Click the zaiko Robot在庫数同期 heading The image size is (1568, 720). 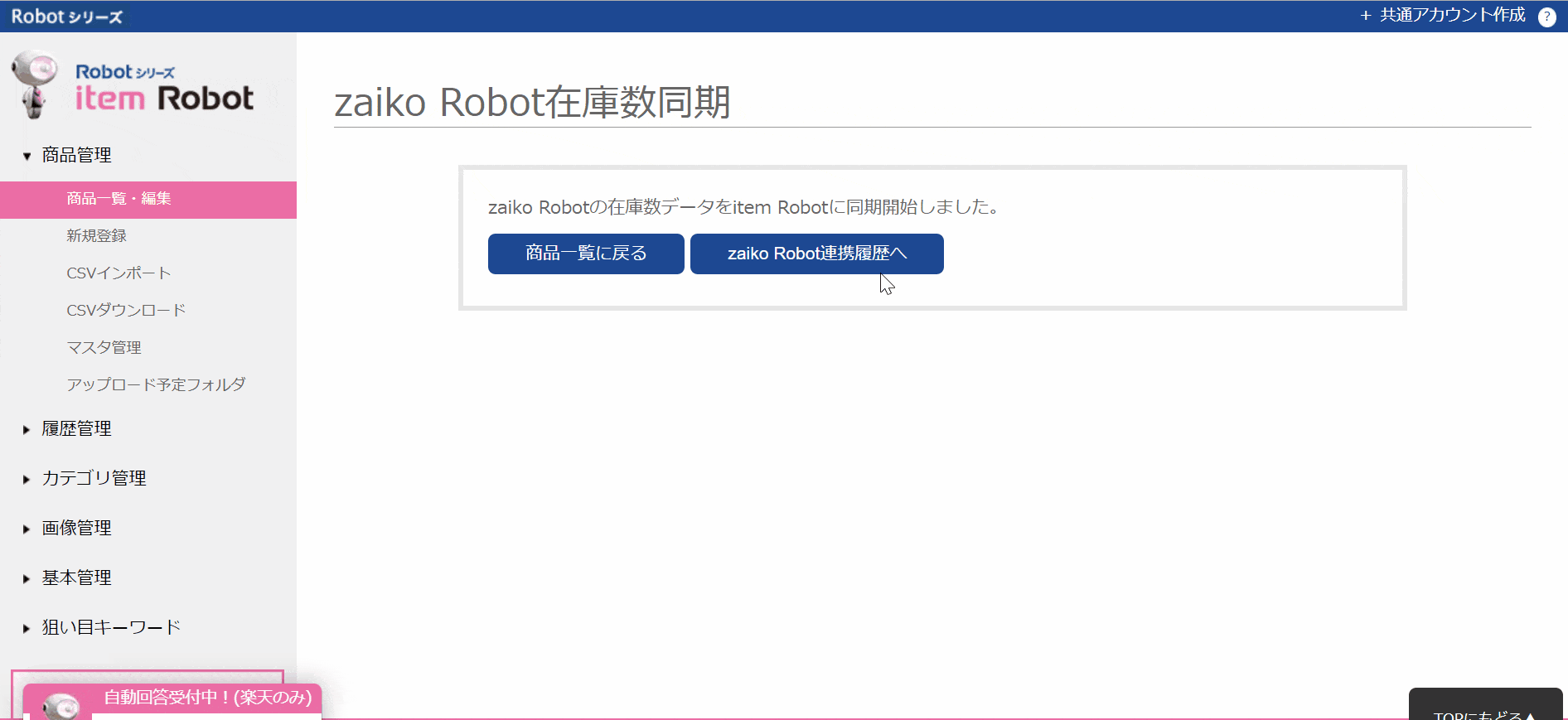coord(532,103)
